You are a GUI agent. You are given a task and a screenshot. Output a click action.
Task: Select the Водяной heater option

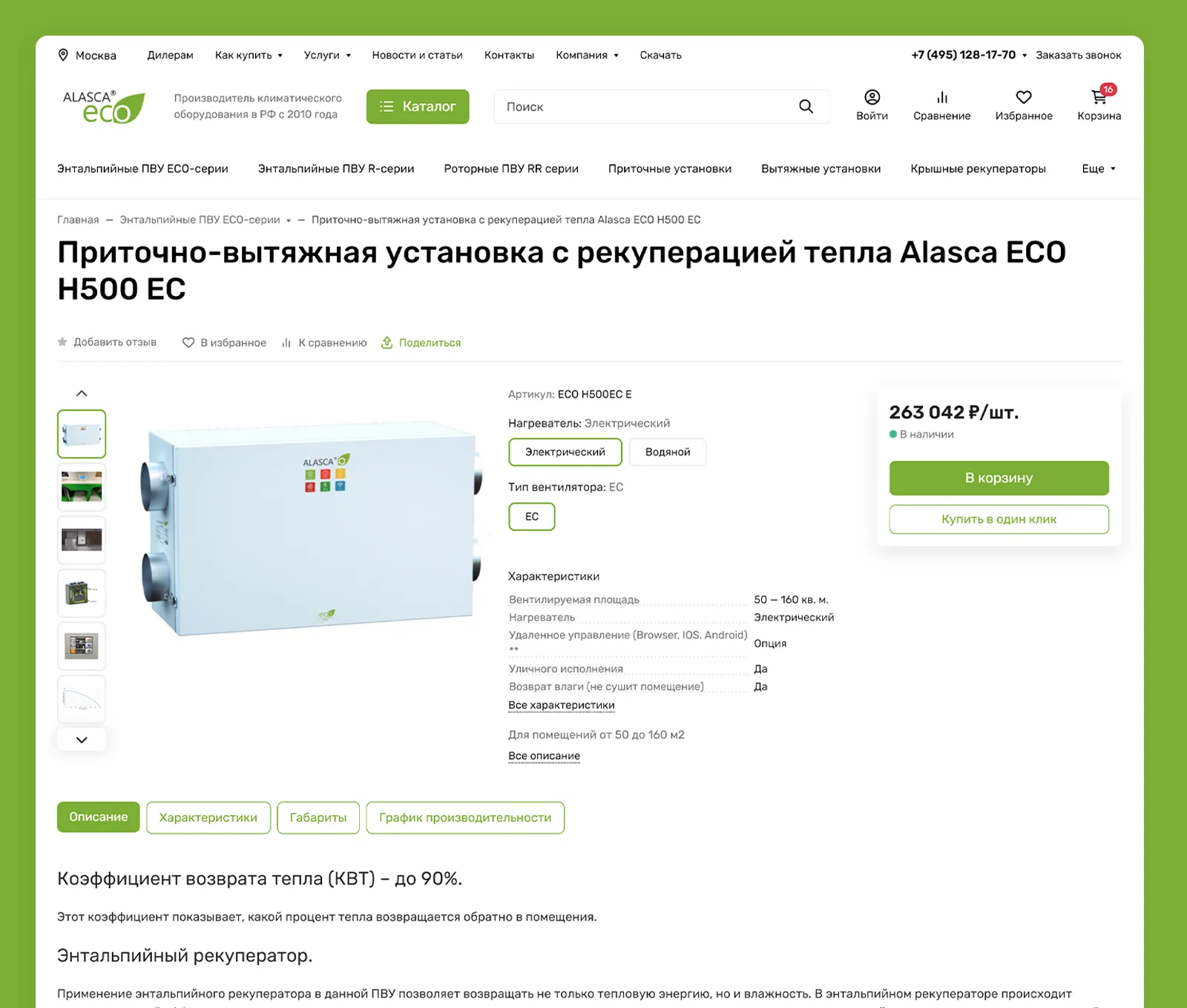click(668, 452)
